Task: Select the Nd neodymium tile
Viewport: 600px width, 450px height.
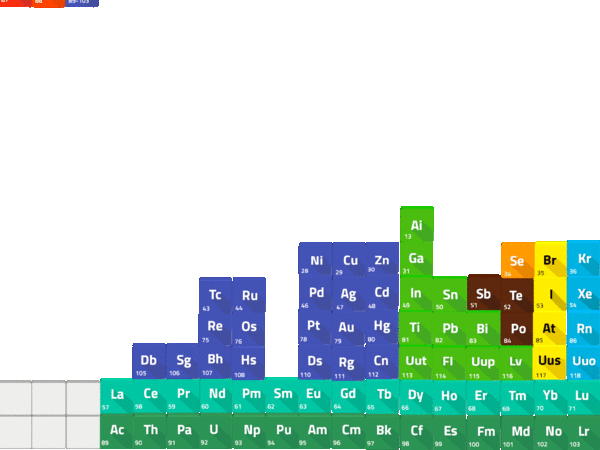Action: point(216,396)
